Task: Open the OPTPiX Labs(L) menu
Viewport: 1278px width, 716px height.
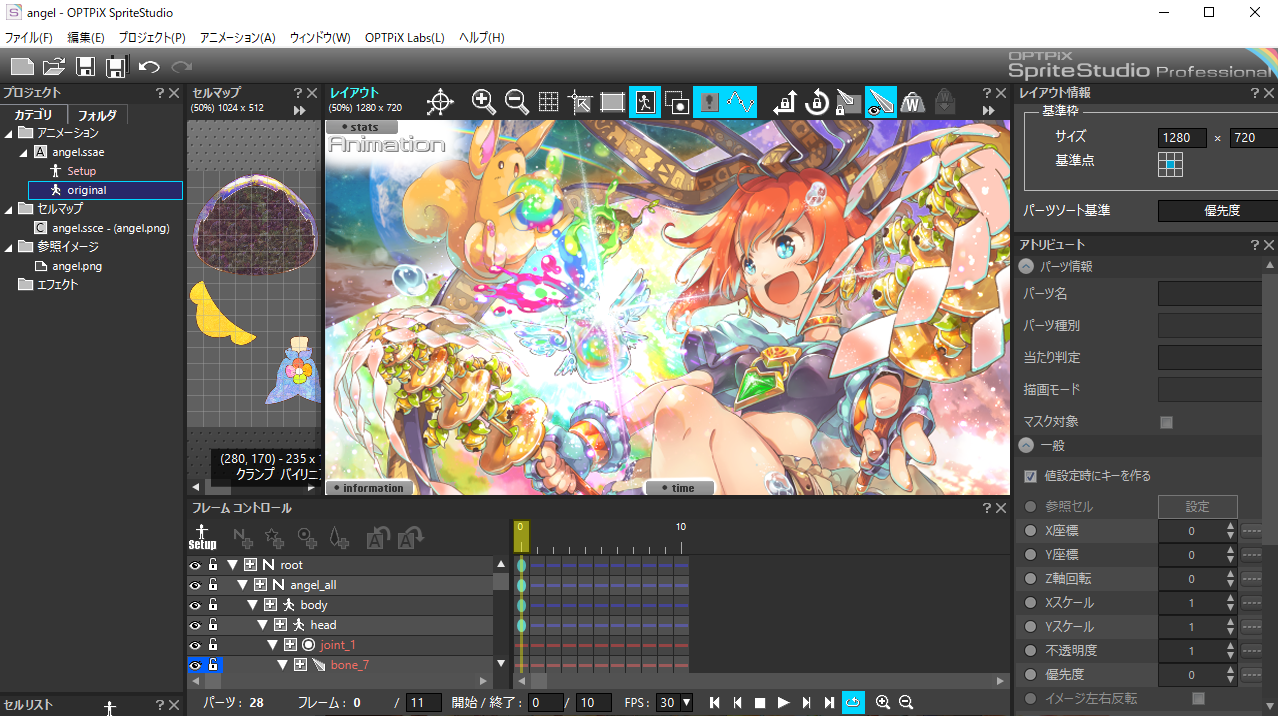Action: click(405, 38)
